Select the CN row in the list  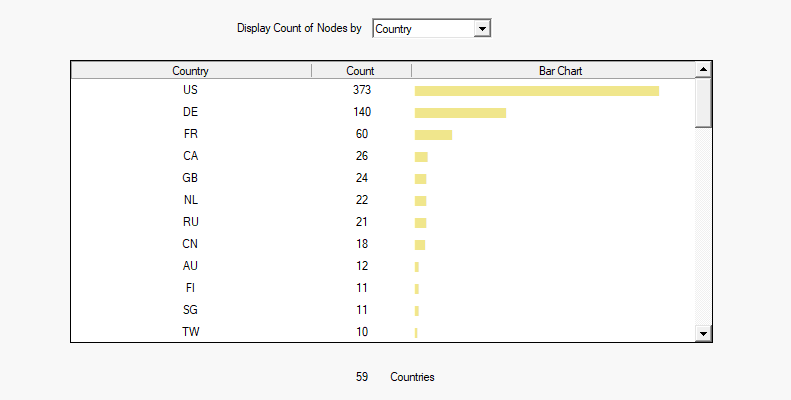click(190, 244)
